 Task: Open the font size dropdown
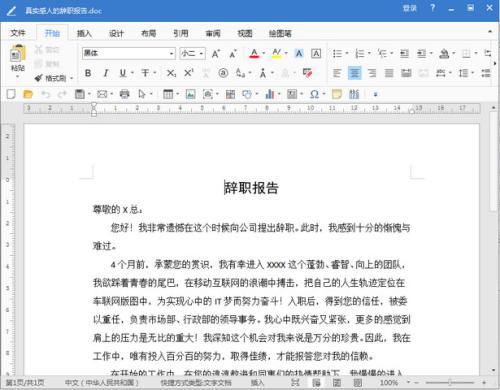pyautogui.click(x=201, y=53)
